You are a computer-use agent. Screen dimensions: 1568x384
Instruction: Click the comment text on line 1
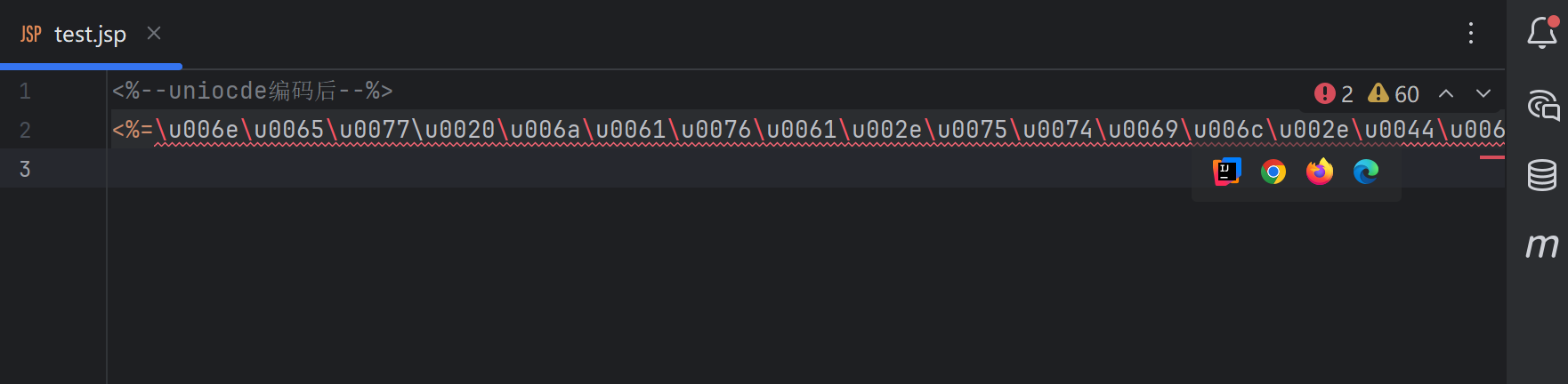click(x=252, y=91)
